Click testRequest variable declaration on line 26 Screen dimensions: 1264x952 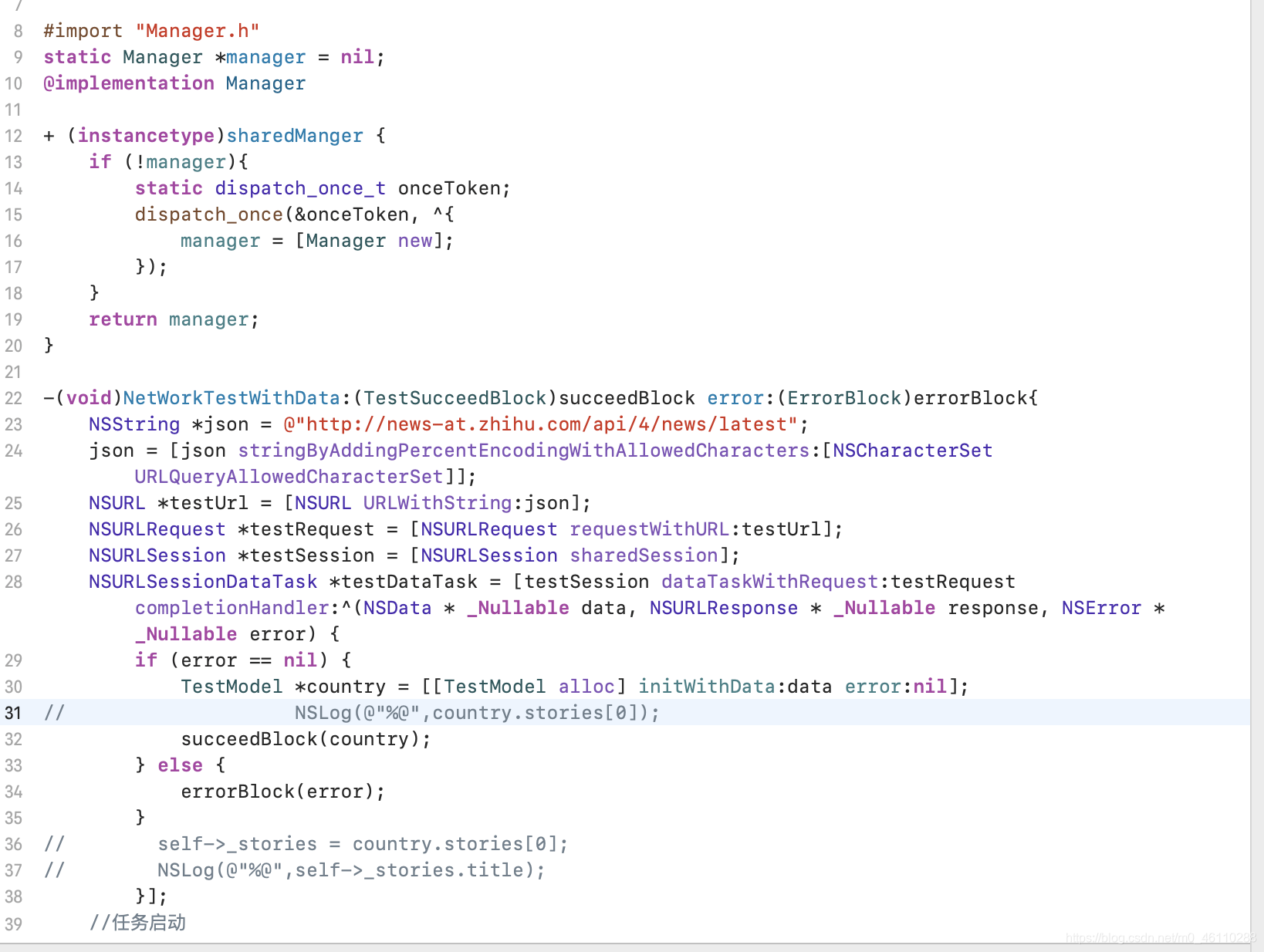coord(306,529)
